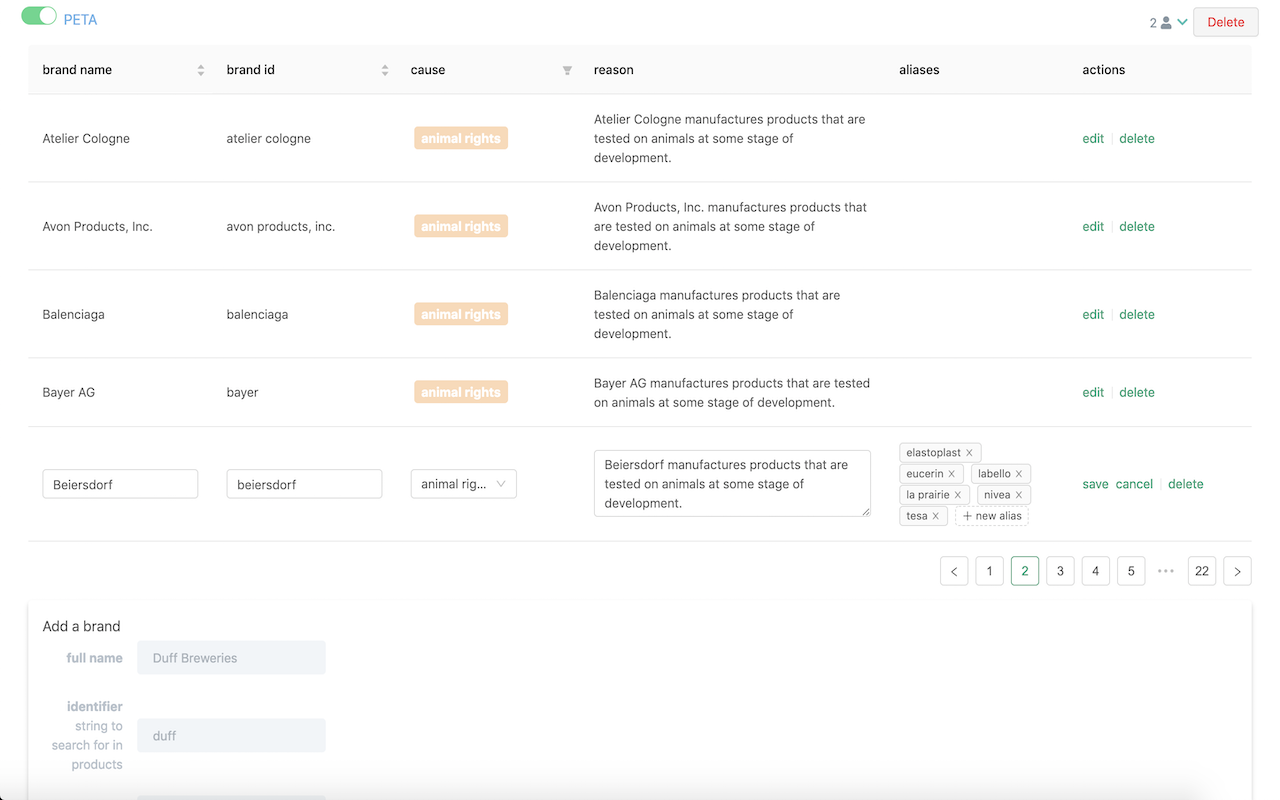Remove the labello alias tag
This screenshot has width=1280, height=800.
coord(1019,474)
